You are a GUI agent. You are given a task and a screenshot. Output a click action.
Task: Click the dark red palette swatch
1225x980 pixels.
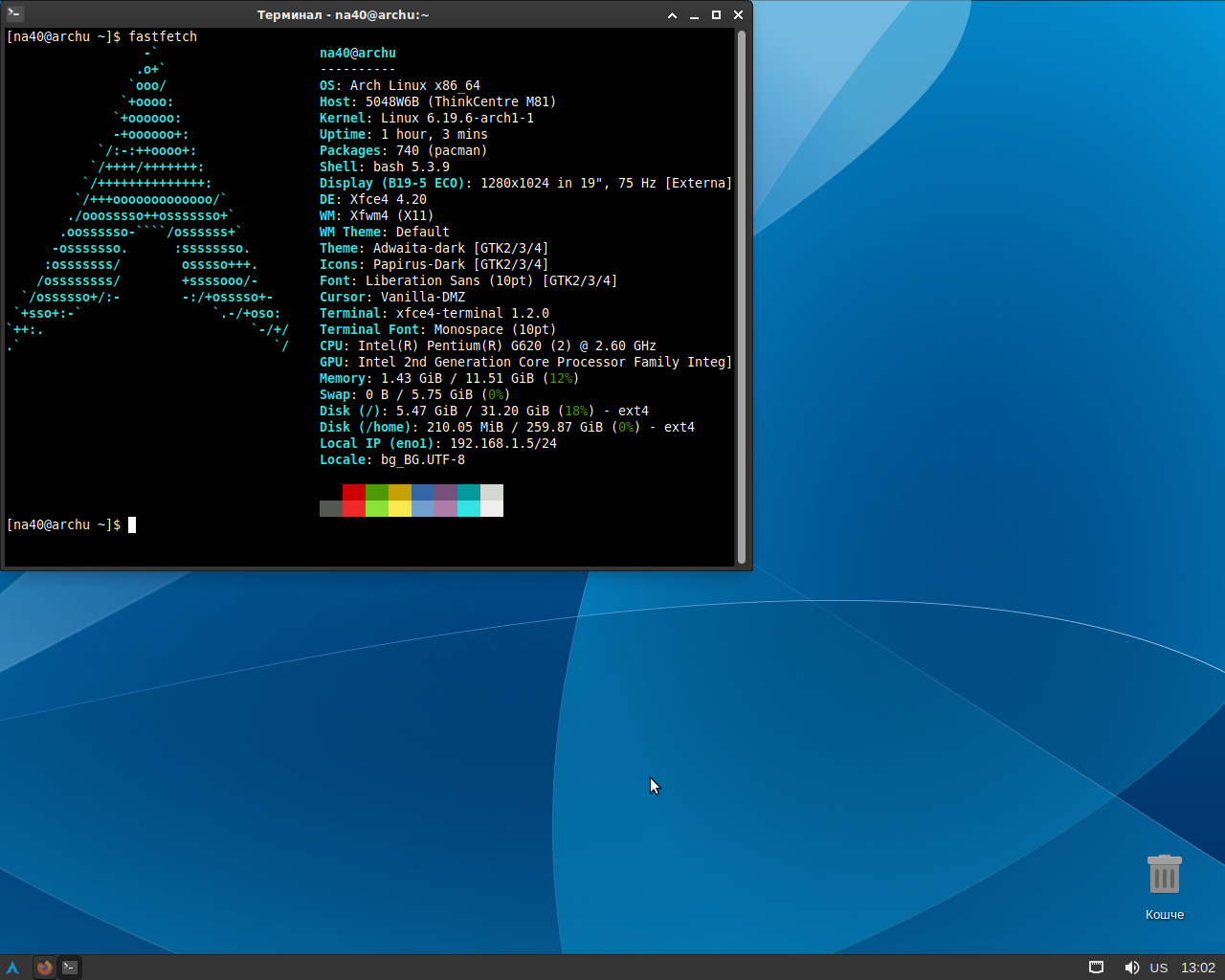click(x=354, y=492)
